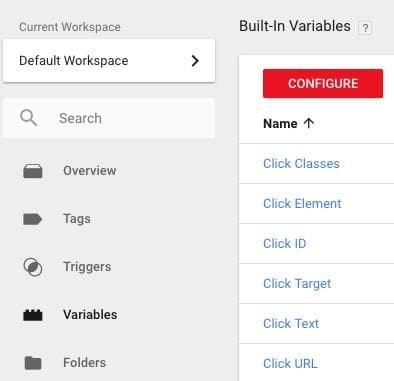Open the Folders folder icon

[33, 363]
